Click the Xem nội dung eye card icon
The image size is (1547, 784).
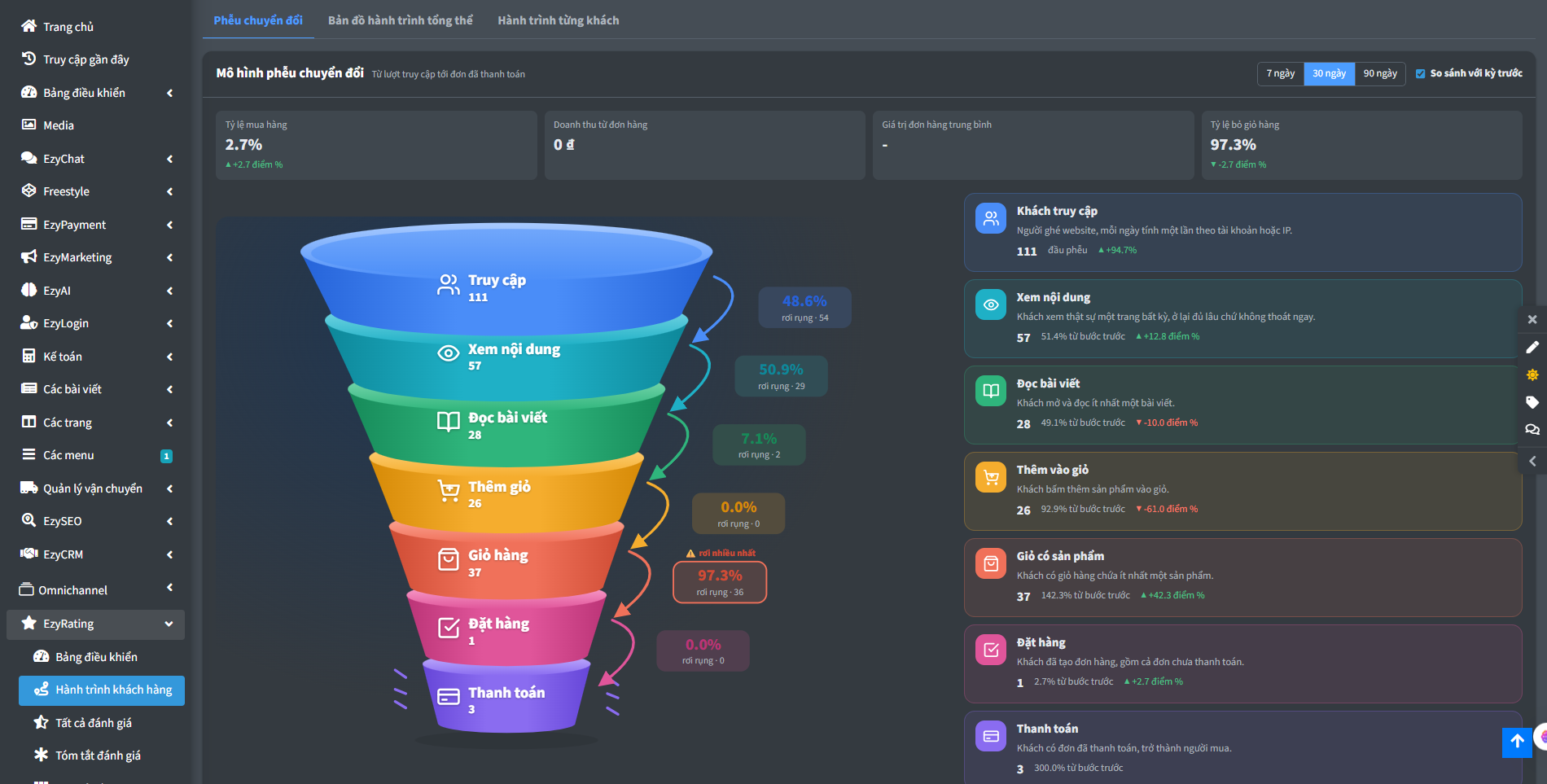point(991,304)
